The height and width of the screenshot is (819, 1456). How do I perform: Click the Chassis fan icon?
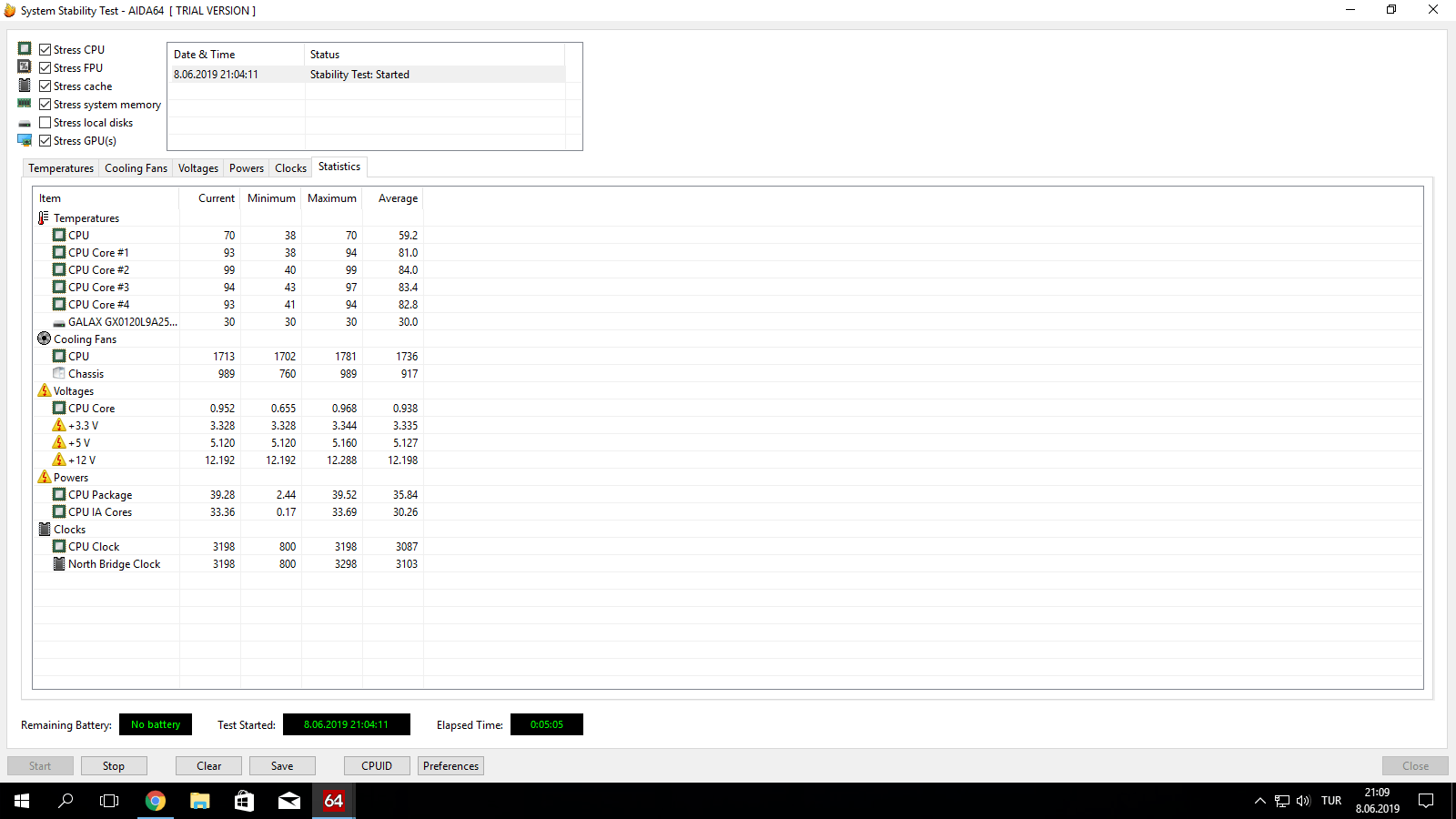click(x=59, y=373)
